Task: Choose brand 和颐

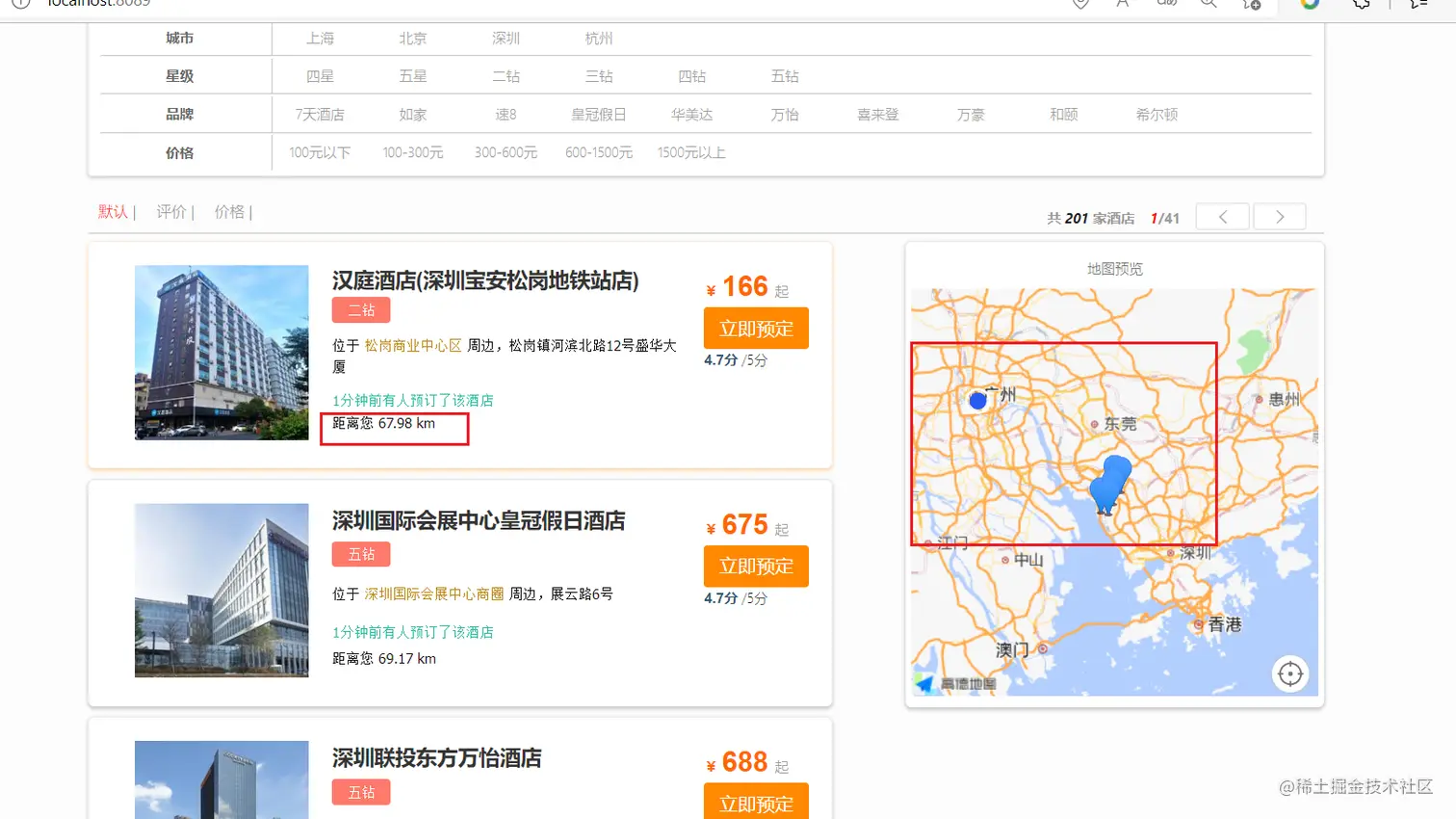Action: click(1063, 115)
